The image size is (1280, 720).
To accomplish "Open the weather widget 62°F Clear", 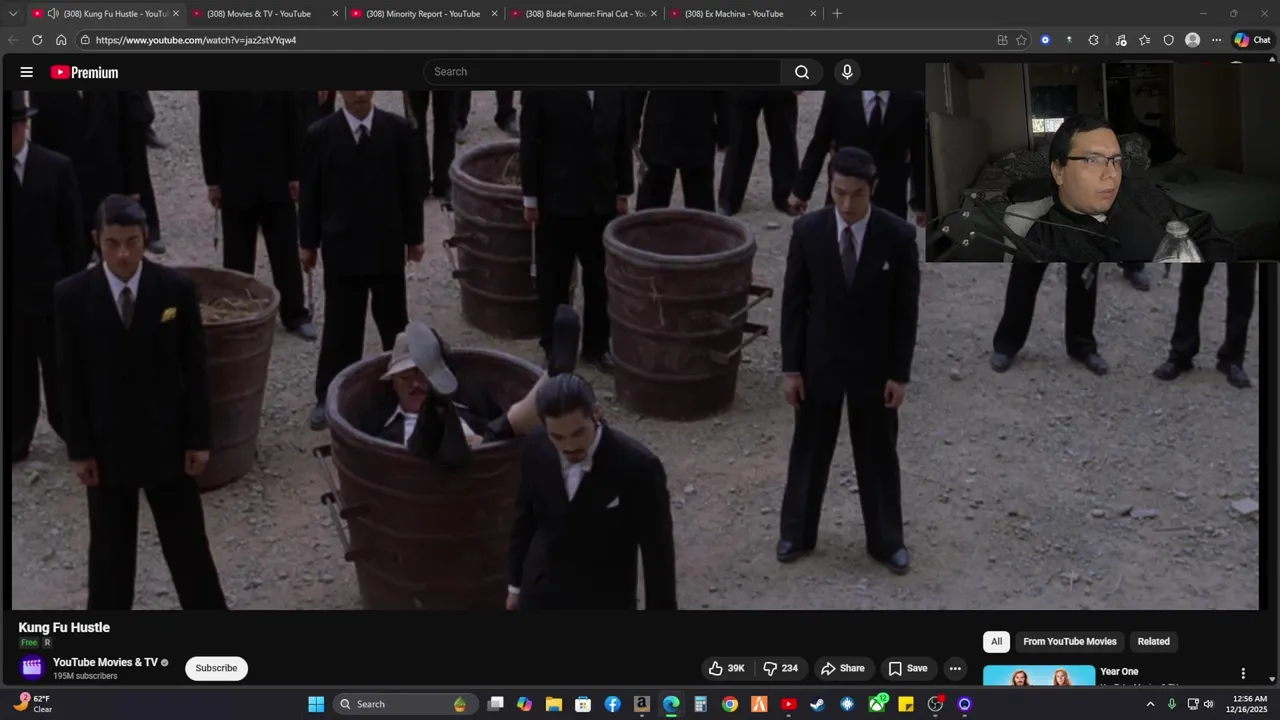I will (34, 704).
